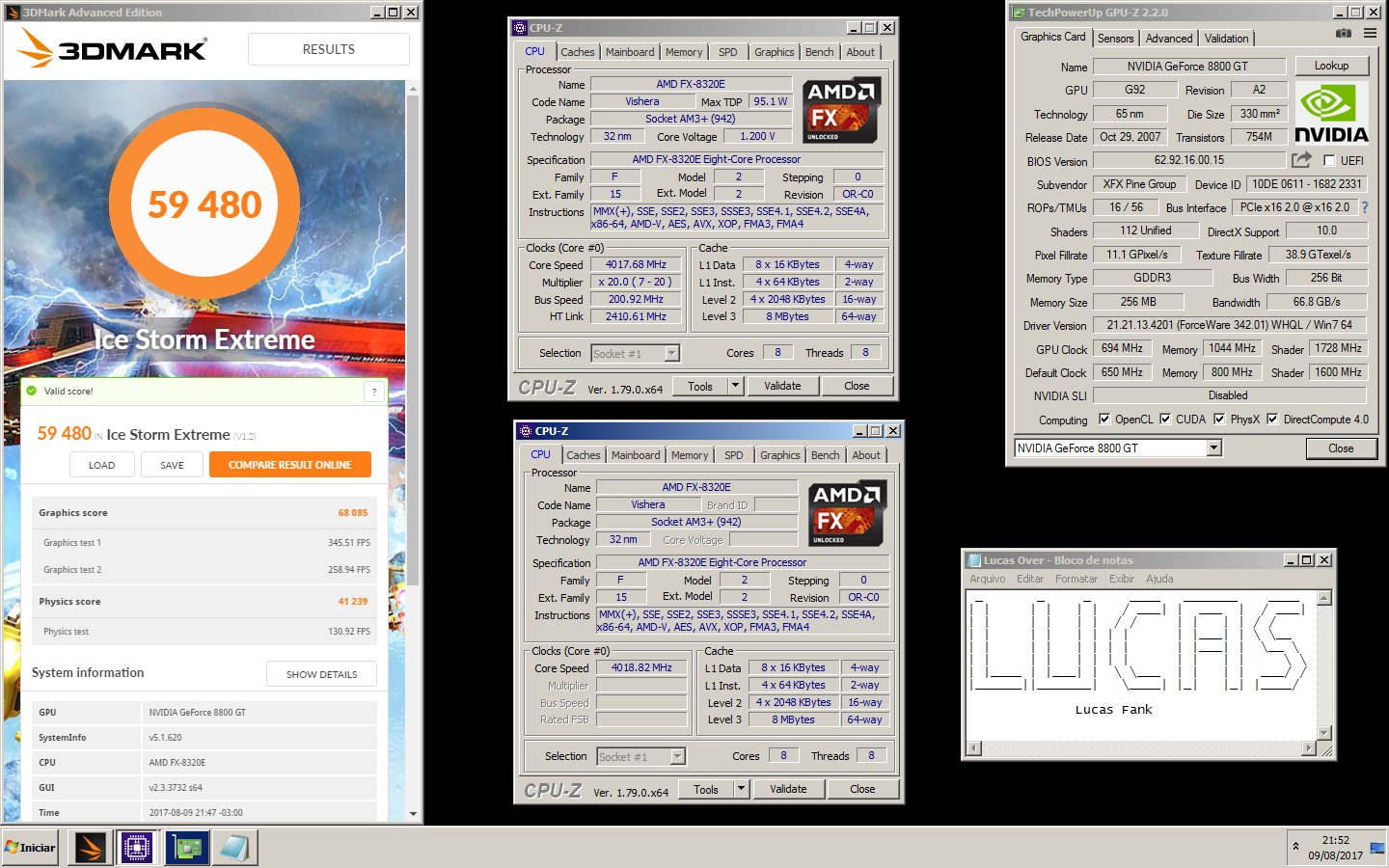The width and height of the screenshot is (1389, 868).
Task: Toggle the CUDA checkbox
Action: click(x=1165, y=420)
